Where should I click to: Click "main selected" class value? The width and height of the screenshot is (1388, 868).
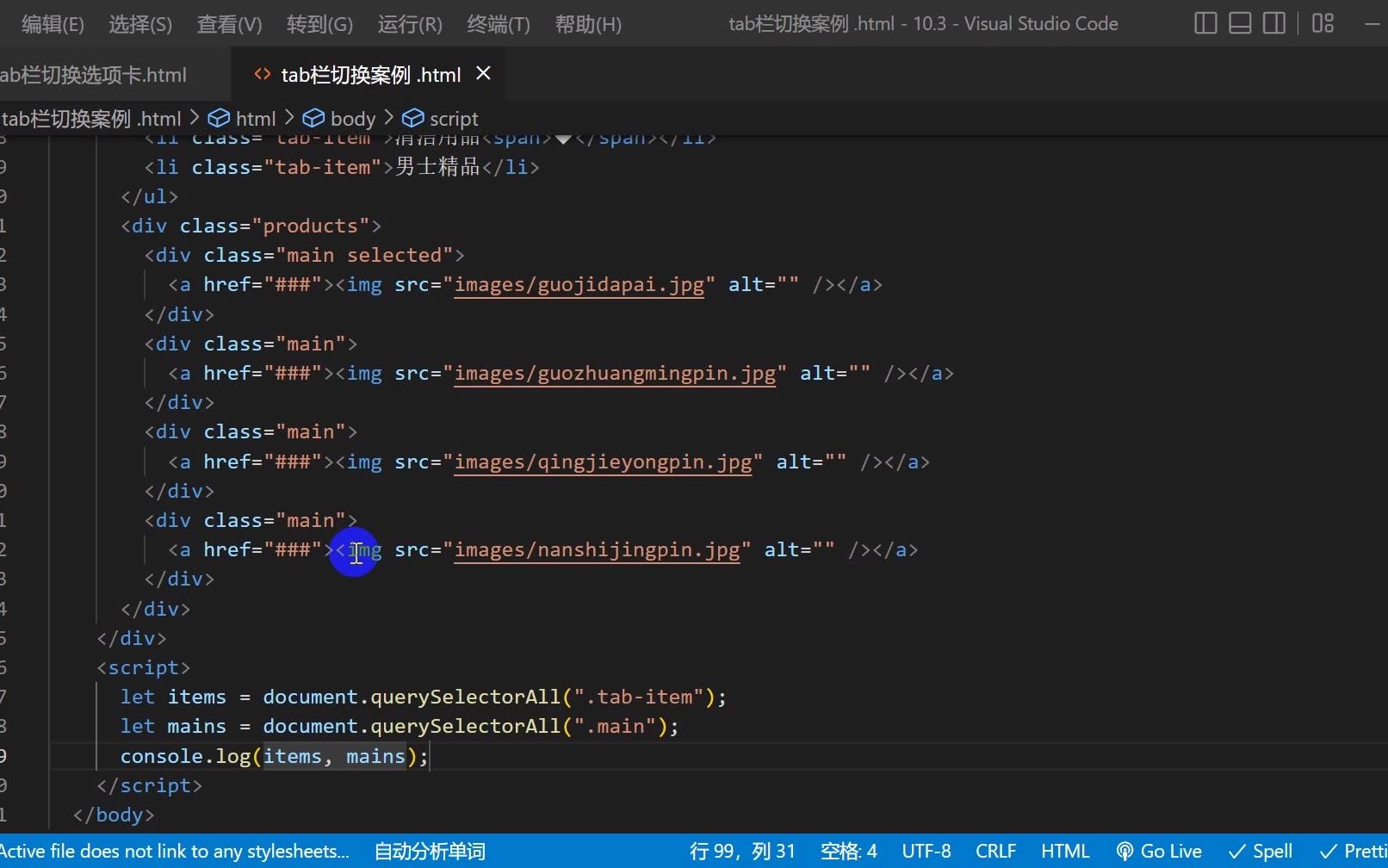click(364, 256)
